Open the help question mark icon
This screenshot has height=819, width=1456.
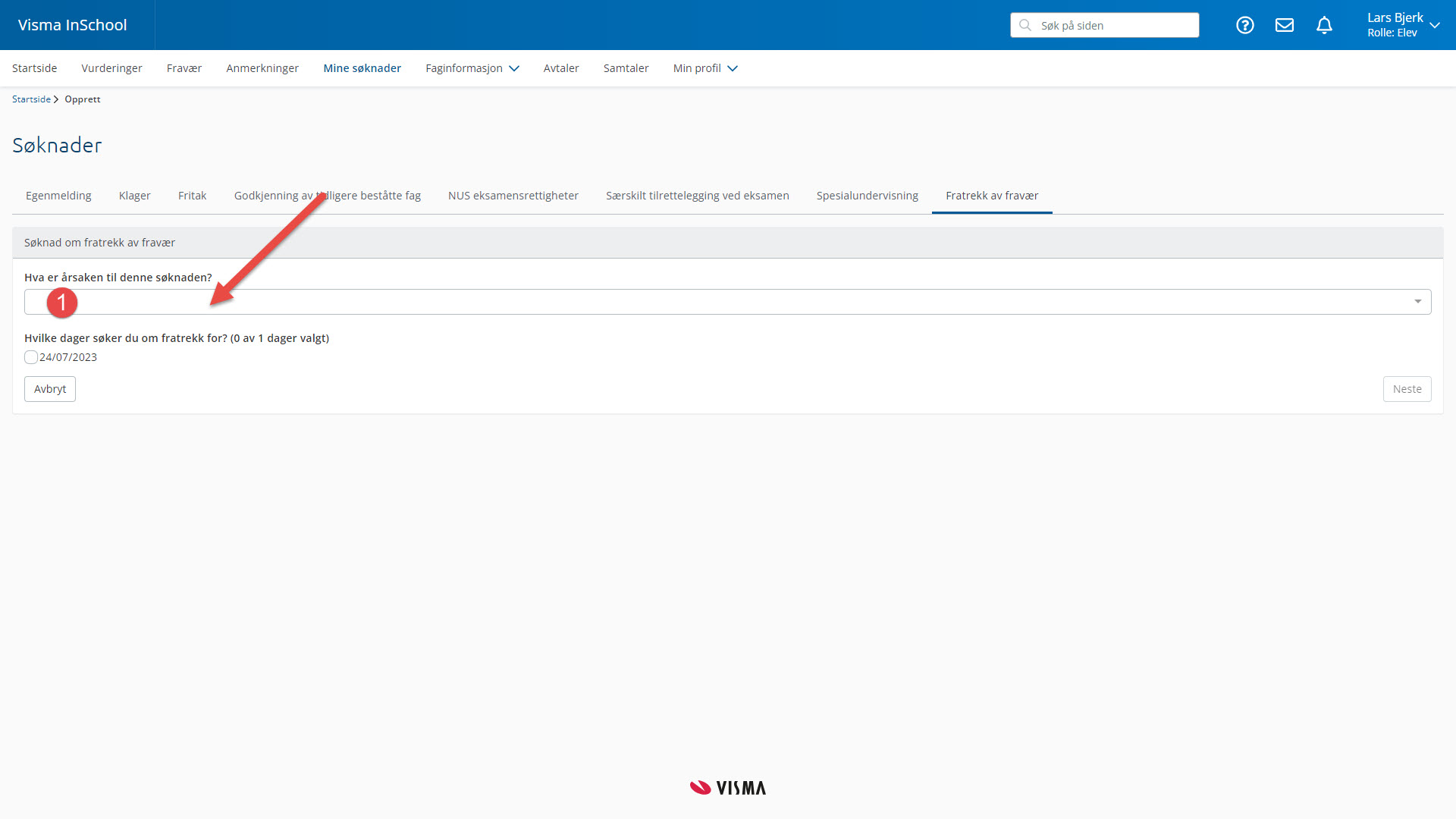coord(1244,25)
